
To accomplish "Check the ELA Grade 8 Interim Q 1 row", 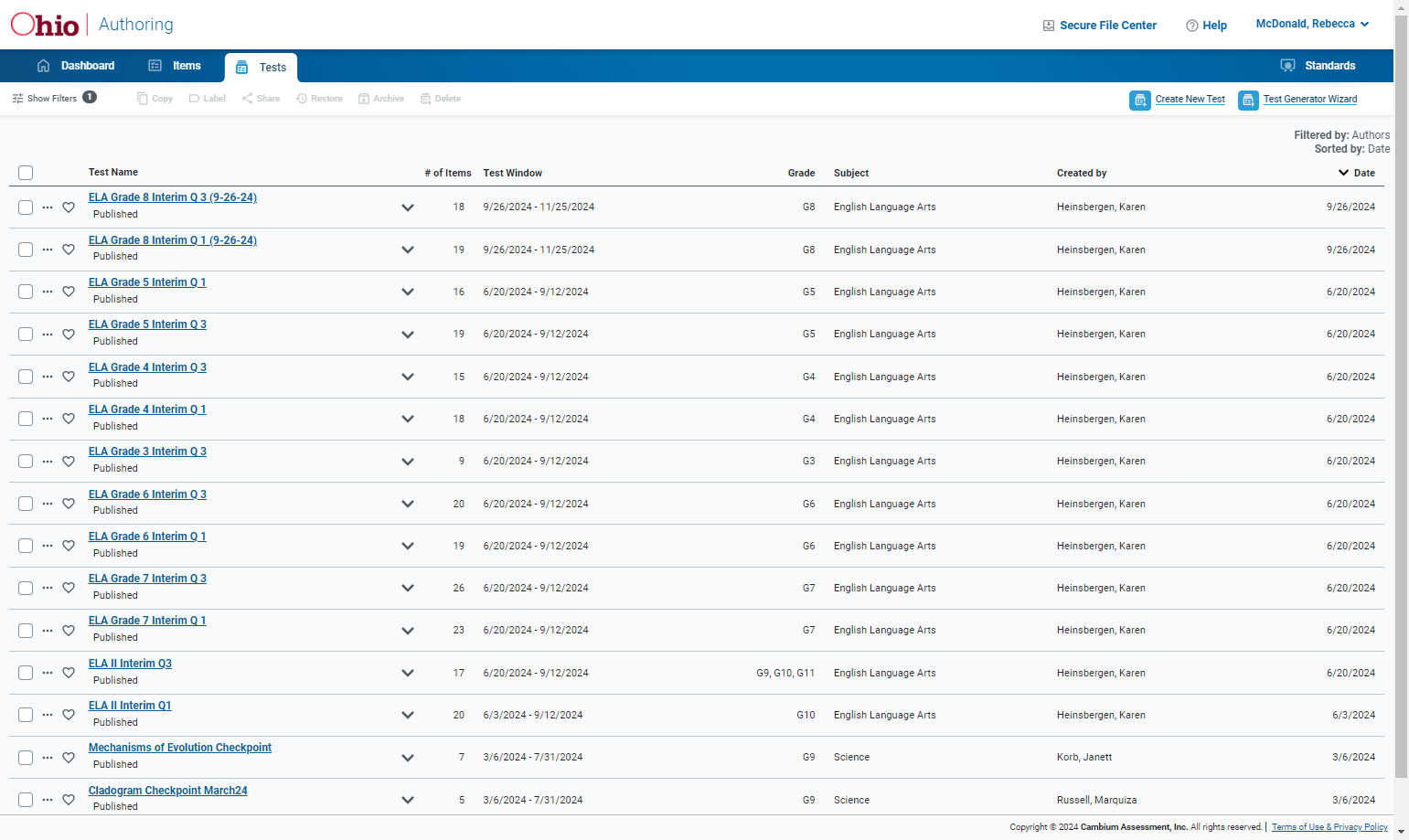I will 26,250.
